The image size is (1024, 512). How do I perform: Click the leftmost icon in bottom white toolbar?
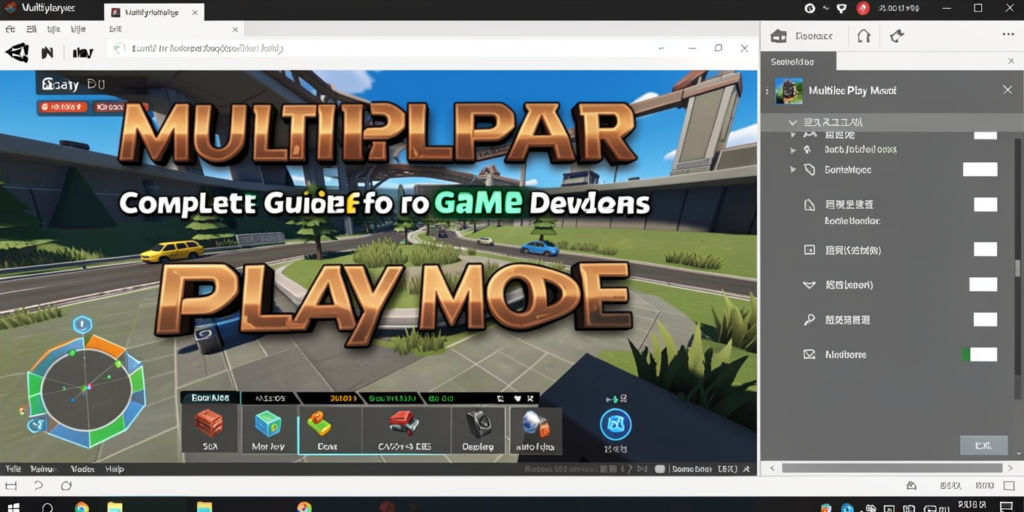10,486
